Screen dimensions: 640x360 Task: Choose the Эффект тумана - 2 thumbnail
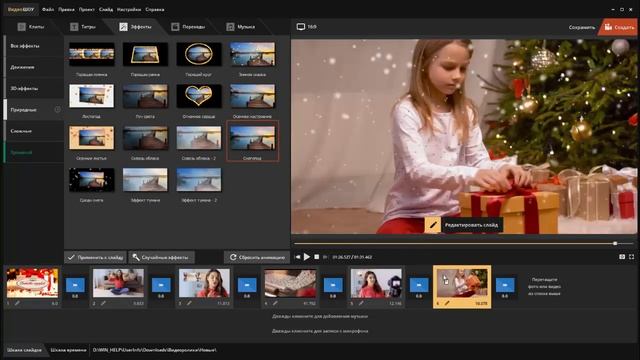(199, 180)
